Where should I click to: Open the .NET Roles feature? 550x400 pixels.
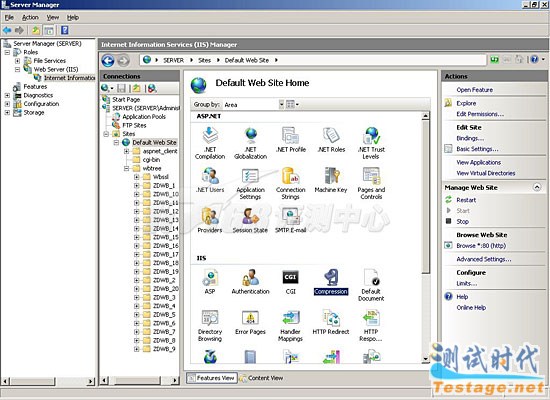click(x=331, y=140)
